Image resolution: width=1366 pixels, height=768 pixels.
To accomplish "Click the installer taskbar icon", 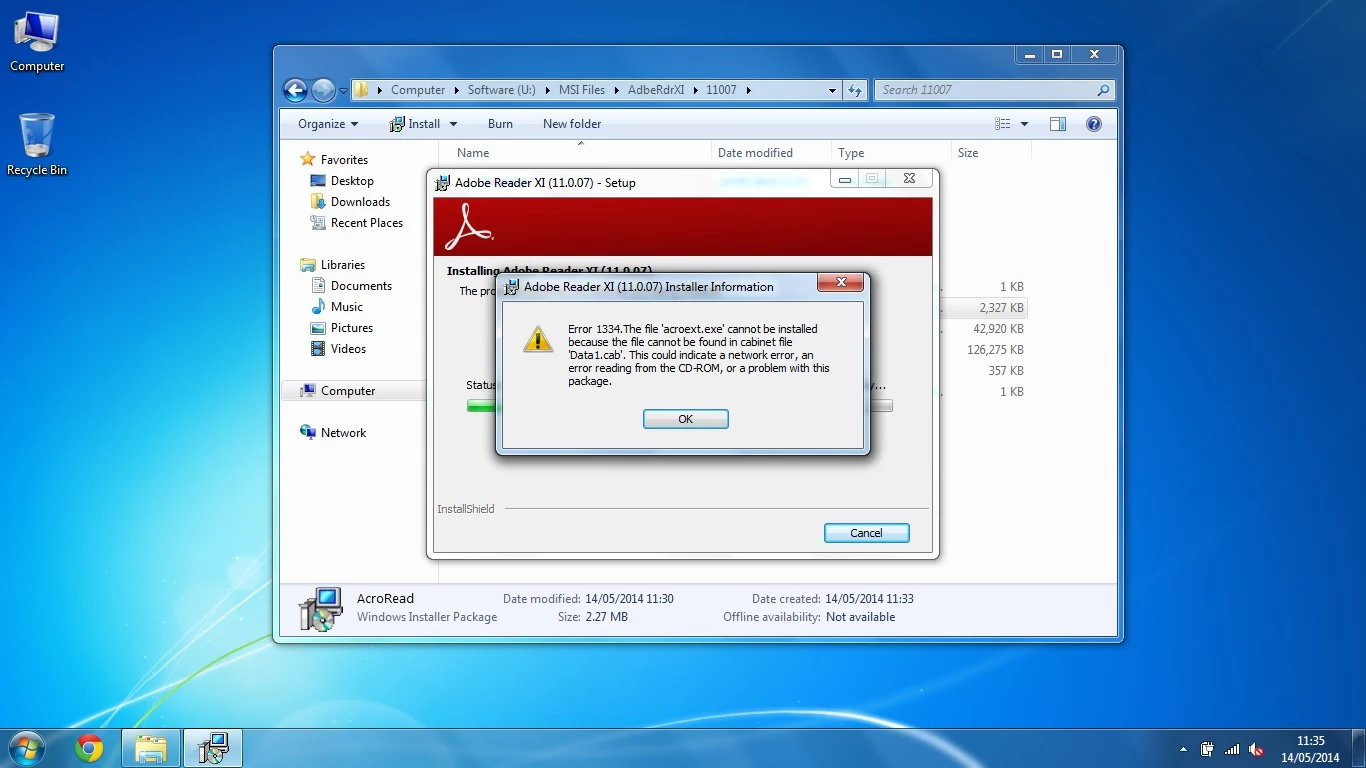I will pyautogui.click(x=213, y=748).
